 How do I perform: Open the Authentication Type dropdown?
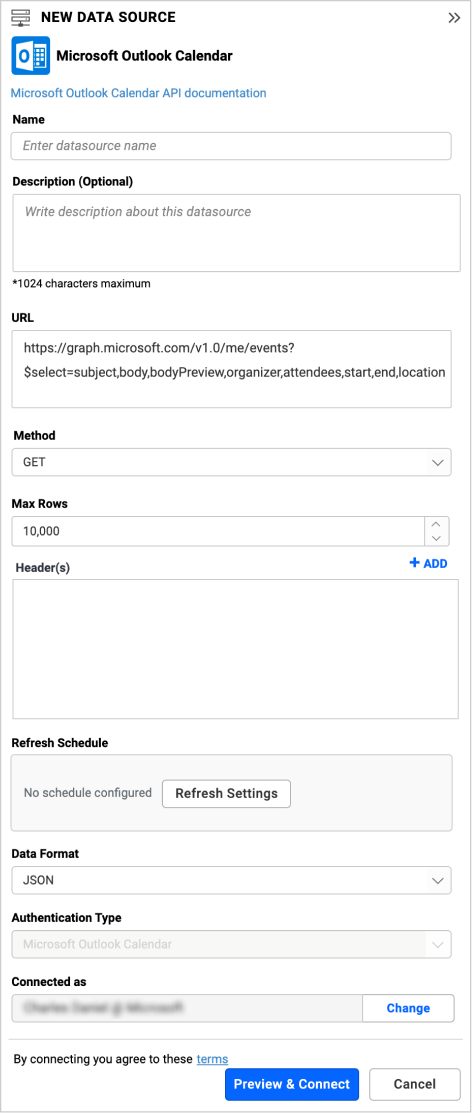231,945
